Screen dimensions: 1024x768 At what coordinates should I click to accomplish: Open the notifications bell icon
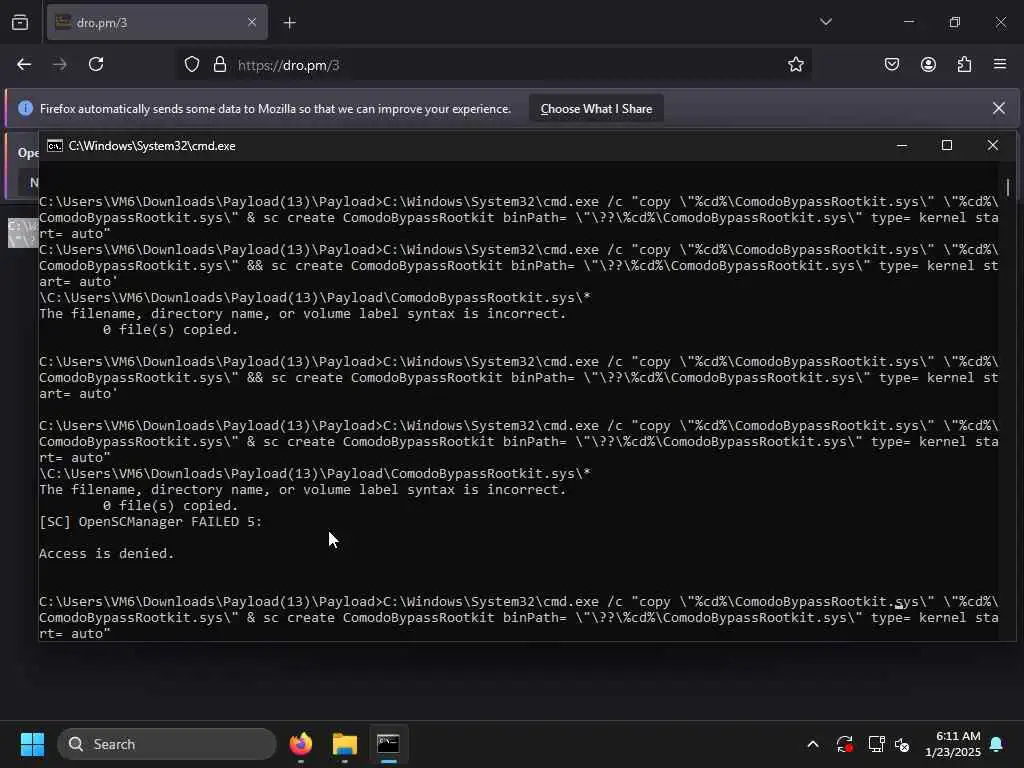coord(997,744)
